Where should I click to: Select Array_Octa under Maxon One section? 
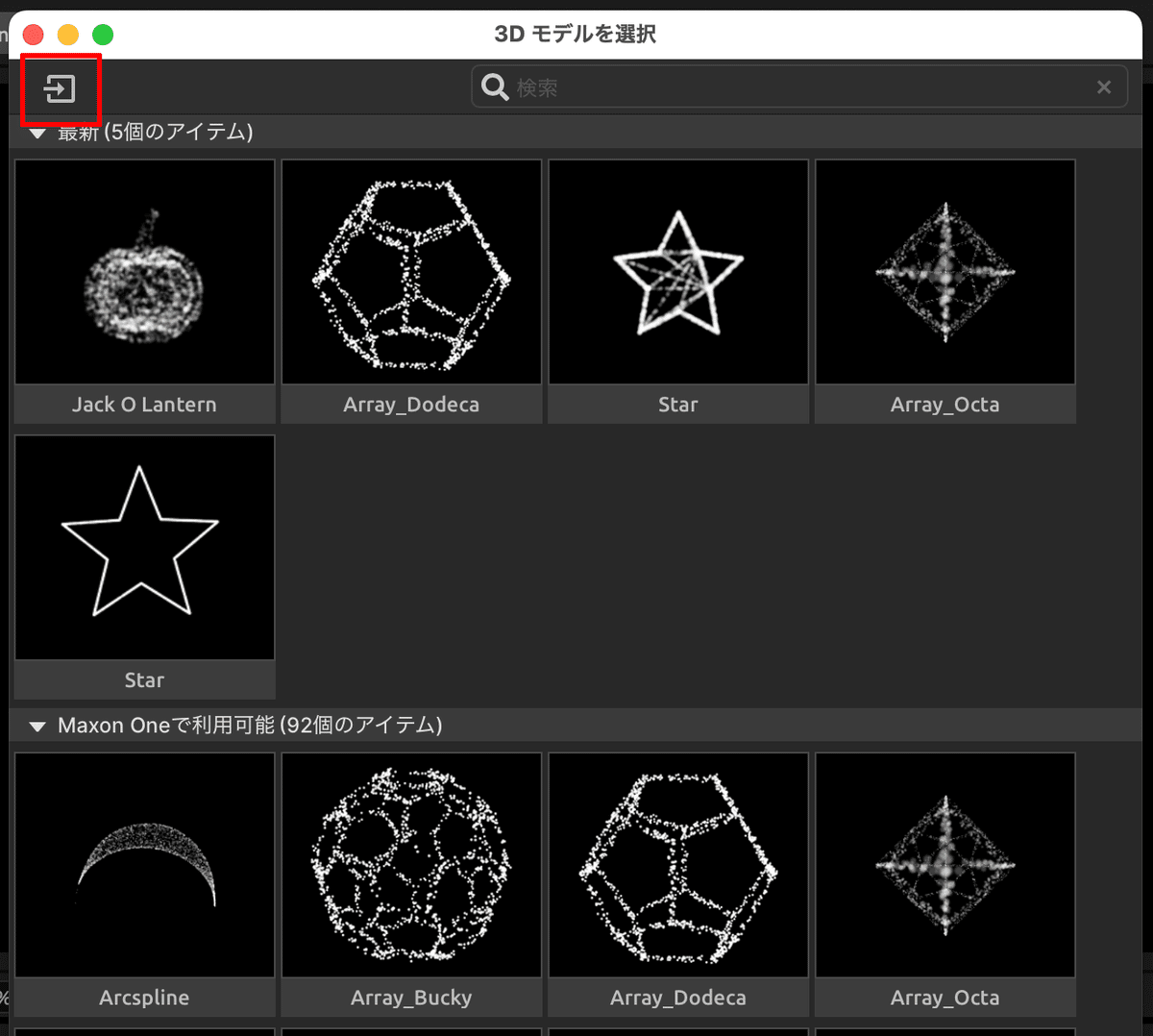point(944,865)
